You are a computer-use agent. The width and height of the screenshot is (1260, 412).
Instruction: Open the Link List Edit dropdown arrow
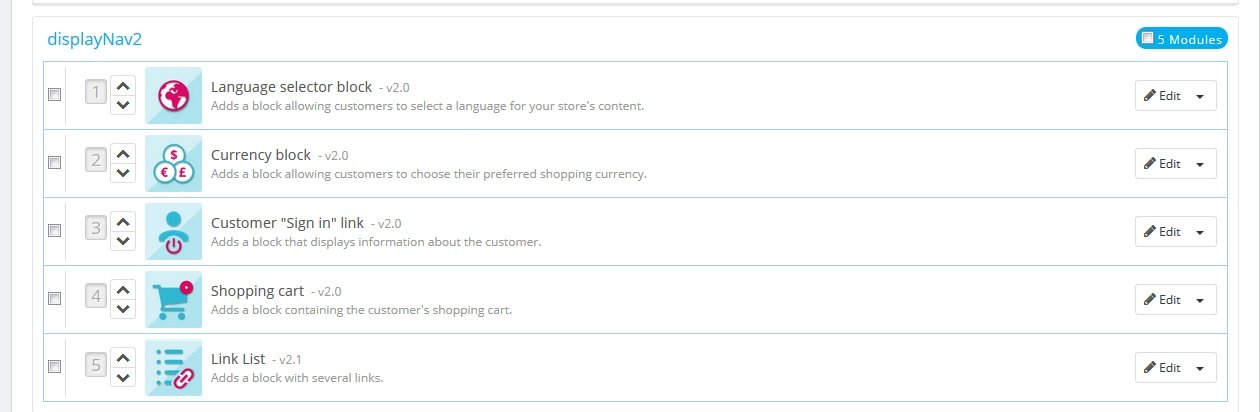click(1200, 368)
